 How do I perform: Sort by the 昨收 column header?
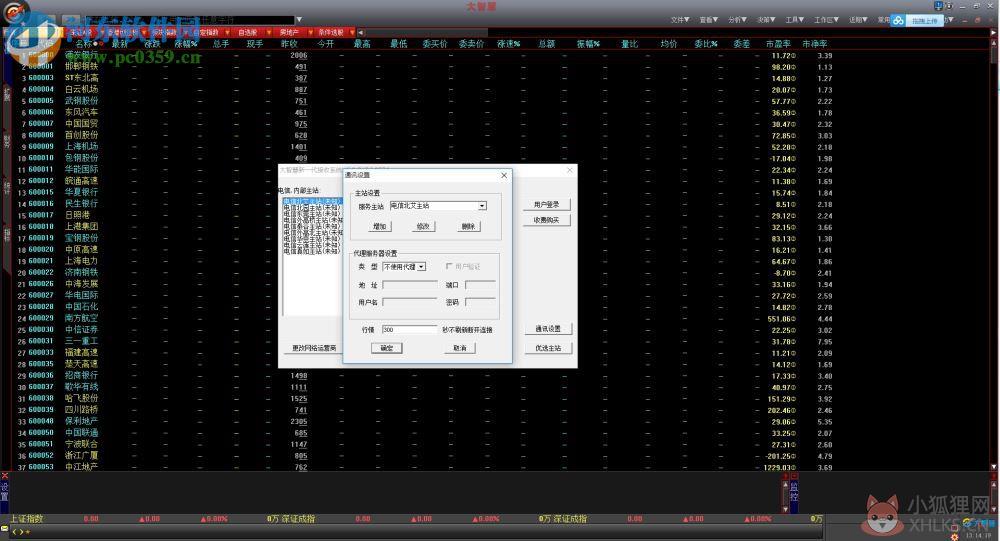click(290, 44)
